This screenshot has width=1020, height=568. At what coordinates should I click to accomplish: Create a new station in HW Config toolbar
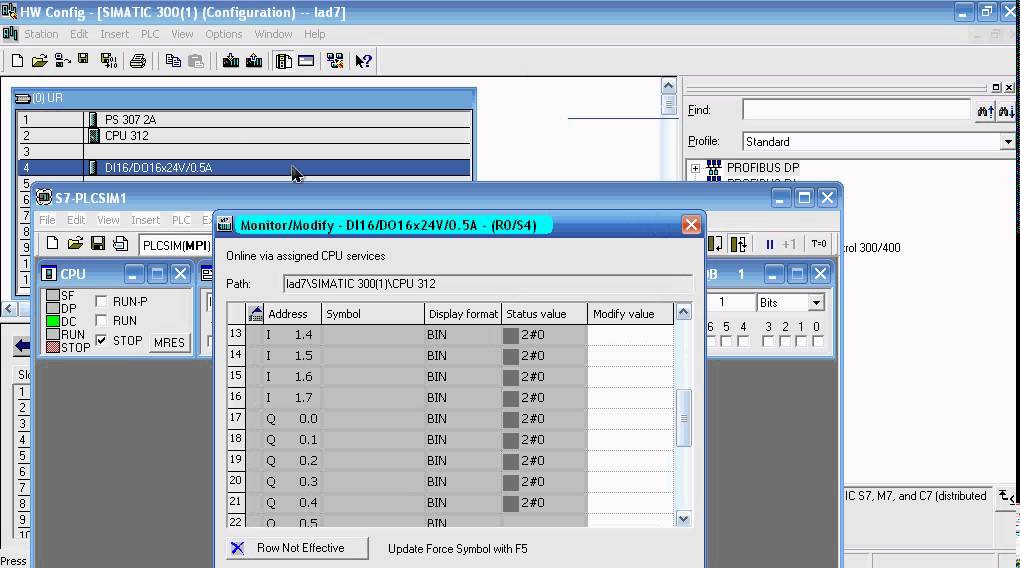18,61
